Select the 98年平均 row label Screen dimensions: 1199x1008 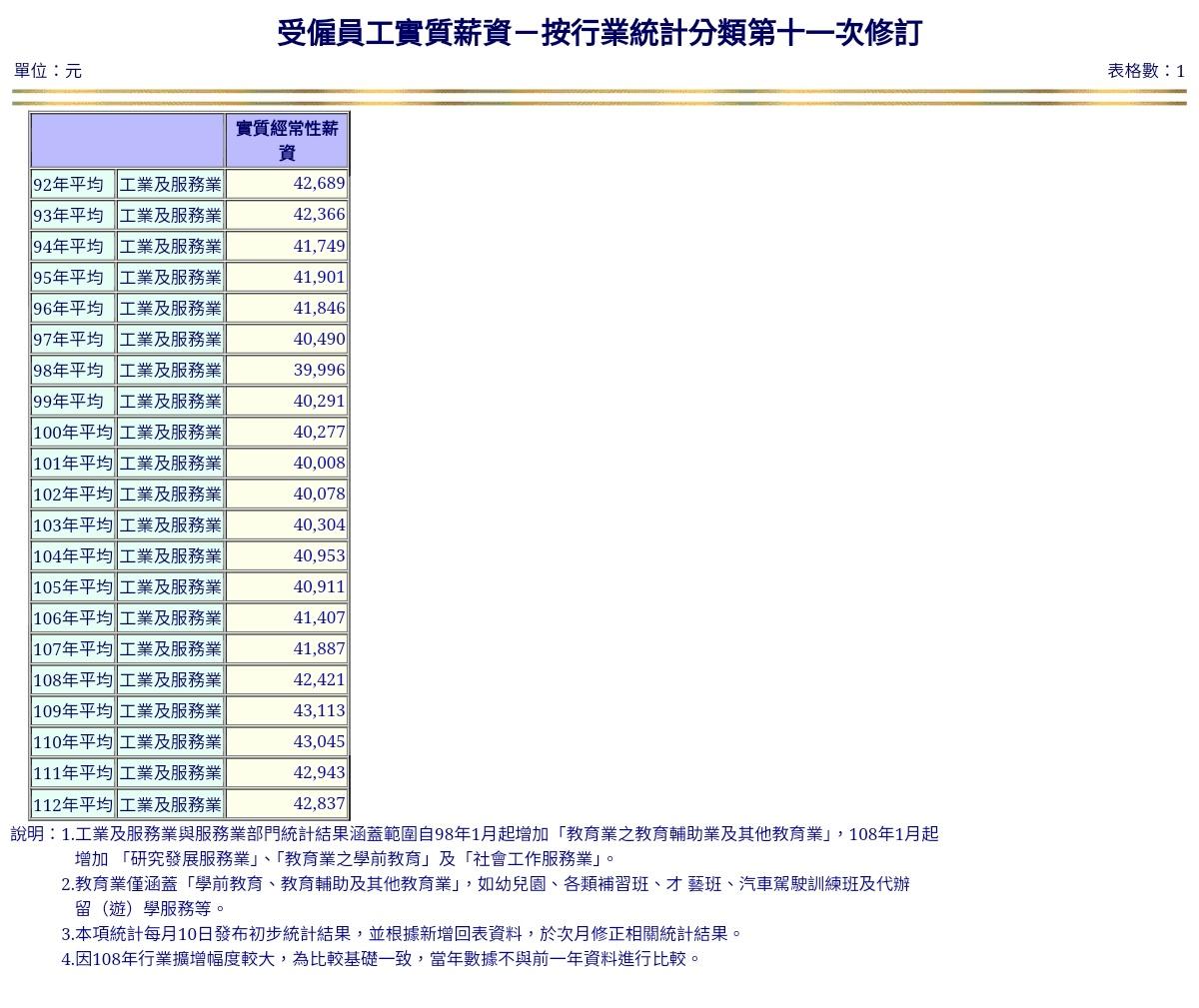68,371
